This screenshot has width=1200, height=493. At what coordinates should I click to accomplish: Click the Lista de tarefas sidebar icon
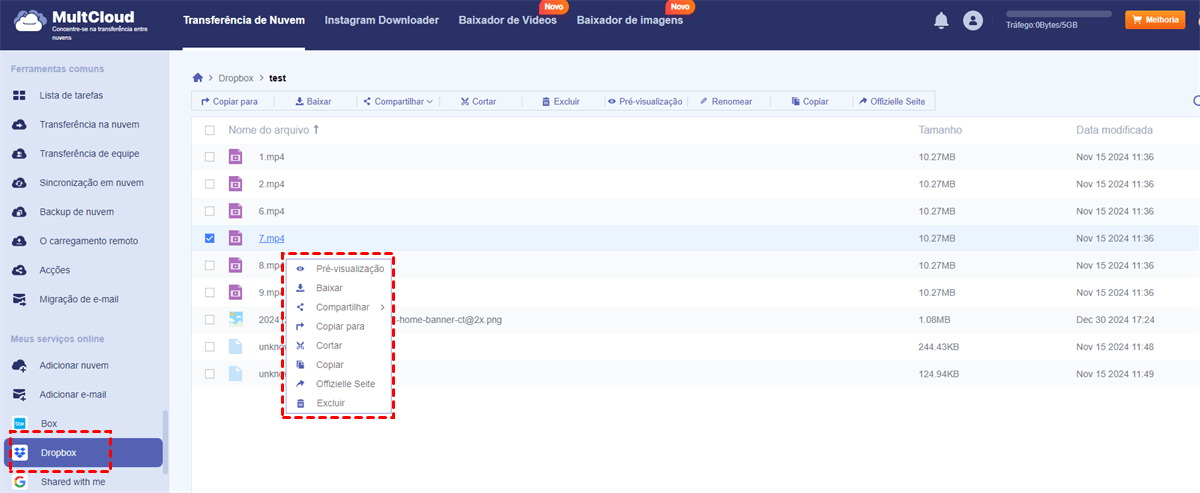coord(19,95)
